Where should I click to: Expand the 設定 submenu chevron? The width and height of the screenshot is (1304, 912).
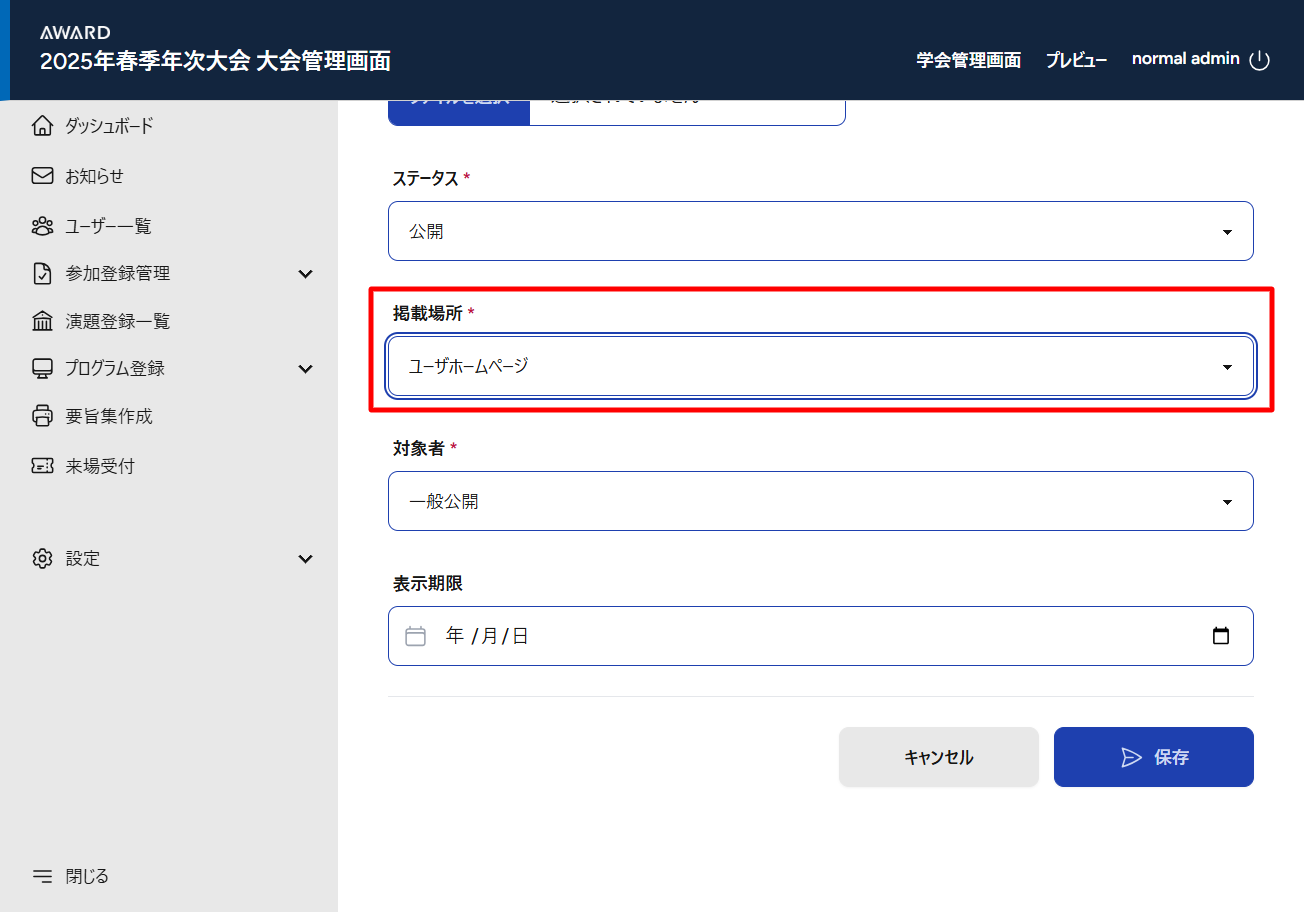[306, 559]
